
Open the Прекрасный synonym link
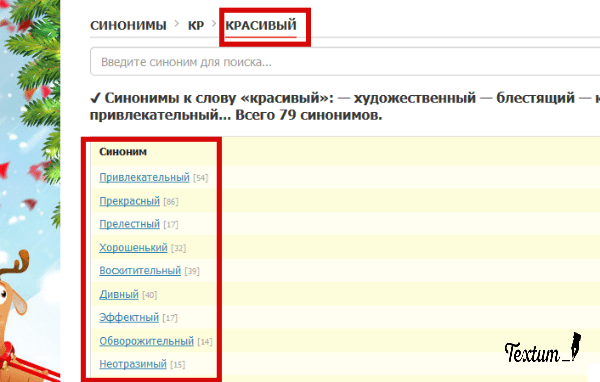(x=129, y=201)
